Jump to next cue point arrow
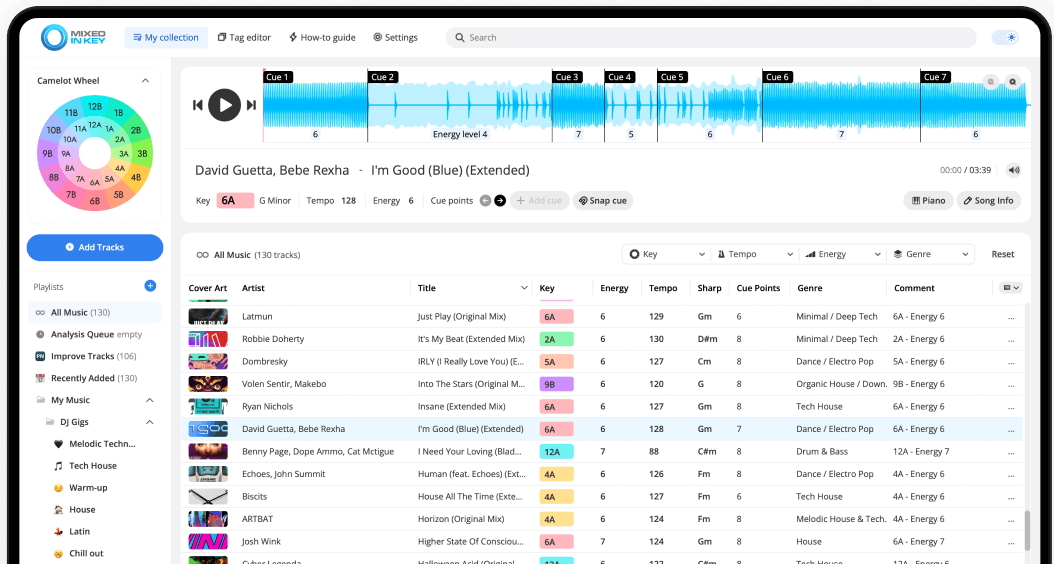The height and width of the screenshot is (564, 1054). [500, 201]
